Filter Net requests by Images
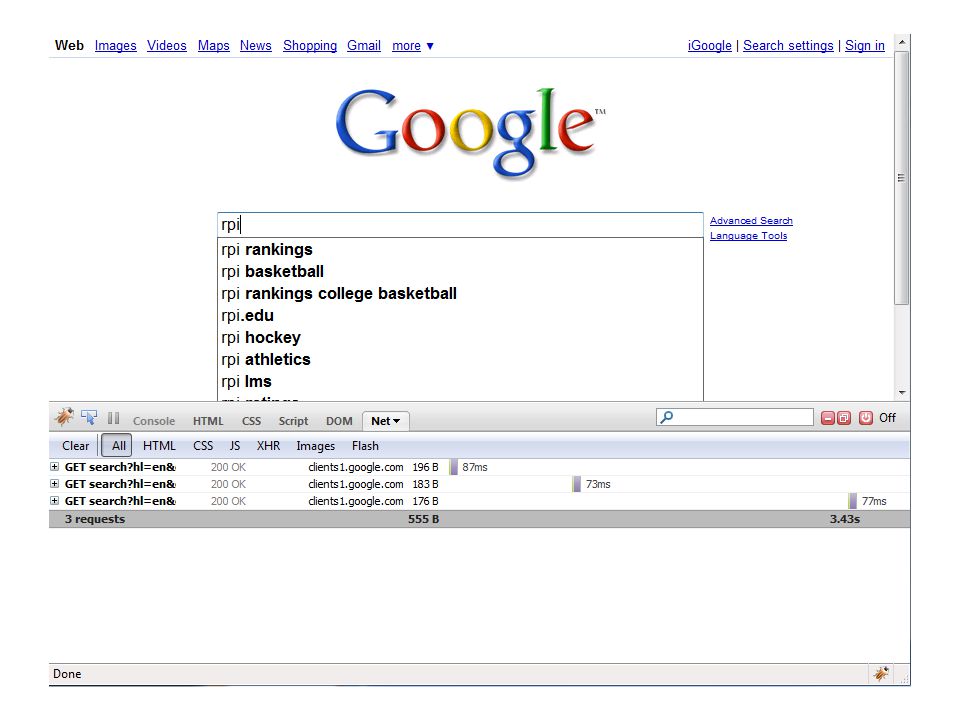Image resolution: width=960 pixels, height=720 pixels. click(315, 446)
